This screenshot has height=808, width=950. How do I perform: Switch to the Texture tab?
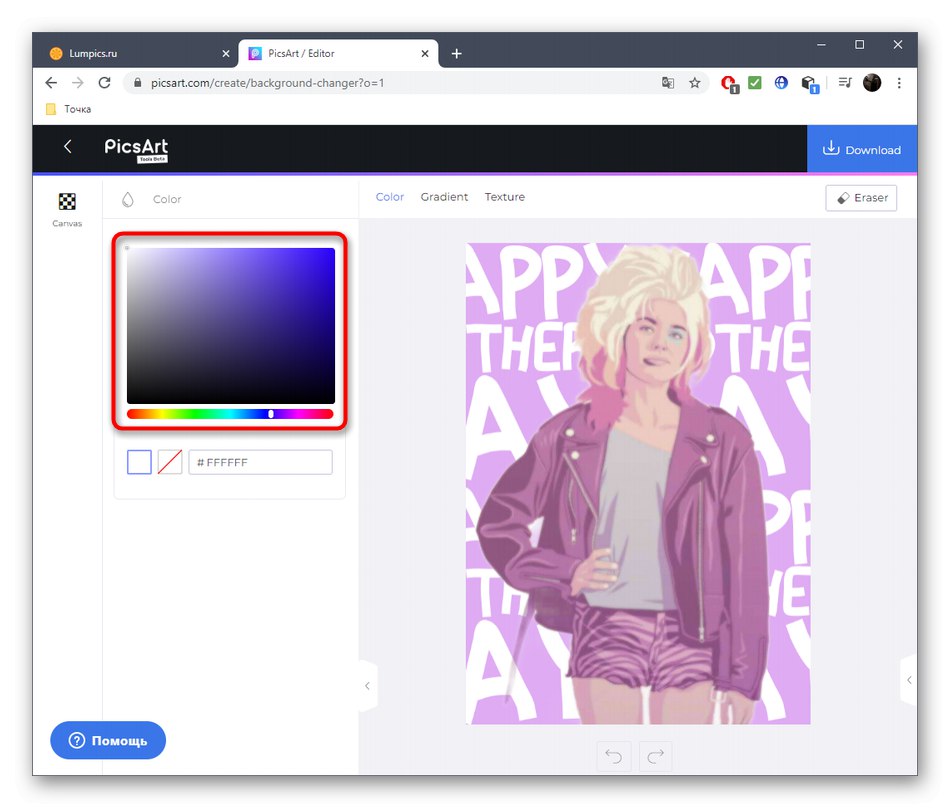tap(505, 197)
